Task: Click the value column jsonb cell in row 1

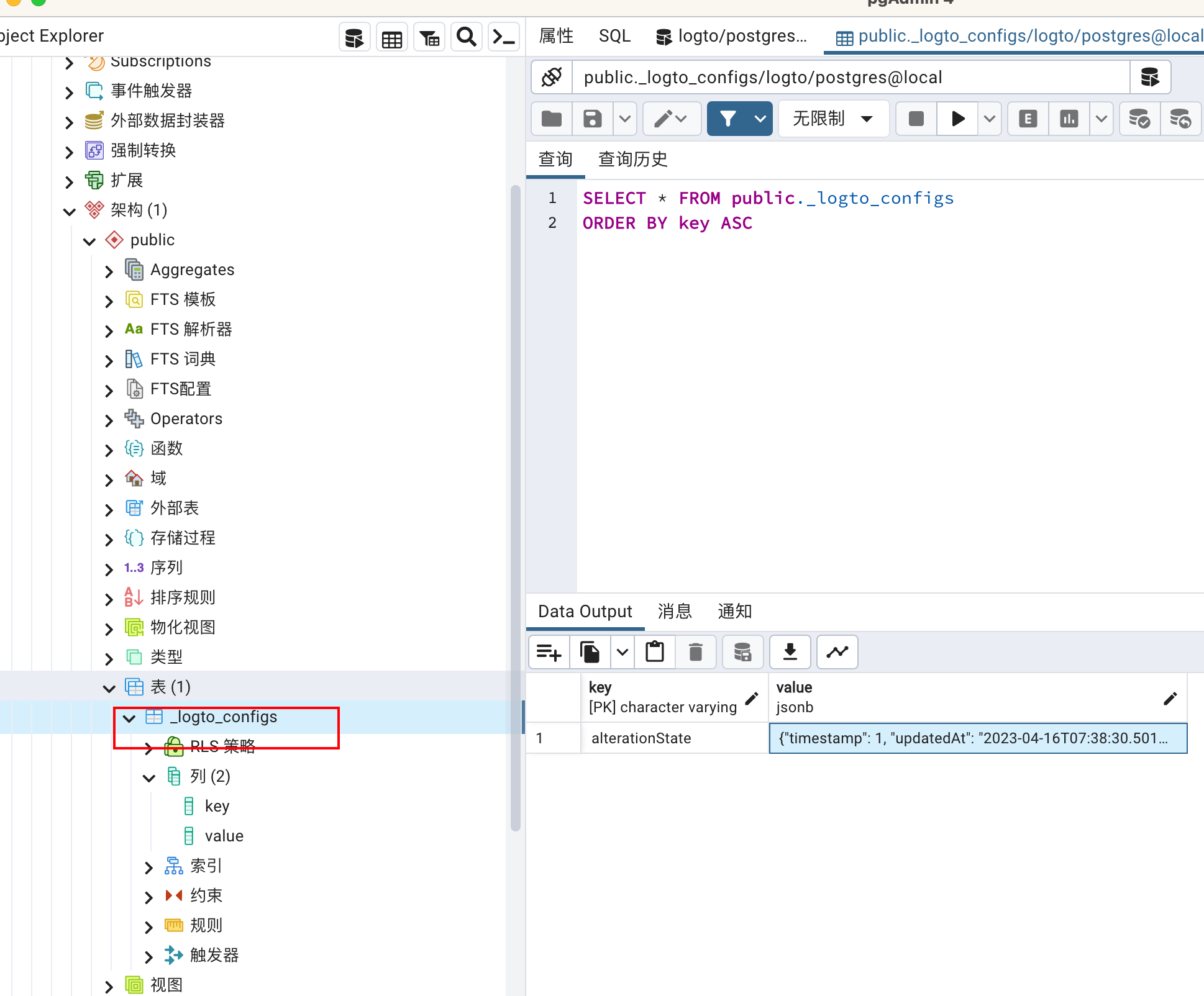Action: [x=978, y=738]
